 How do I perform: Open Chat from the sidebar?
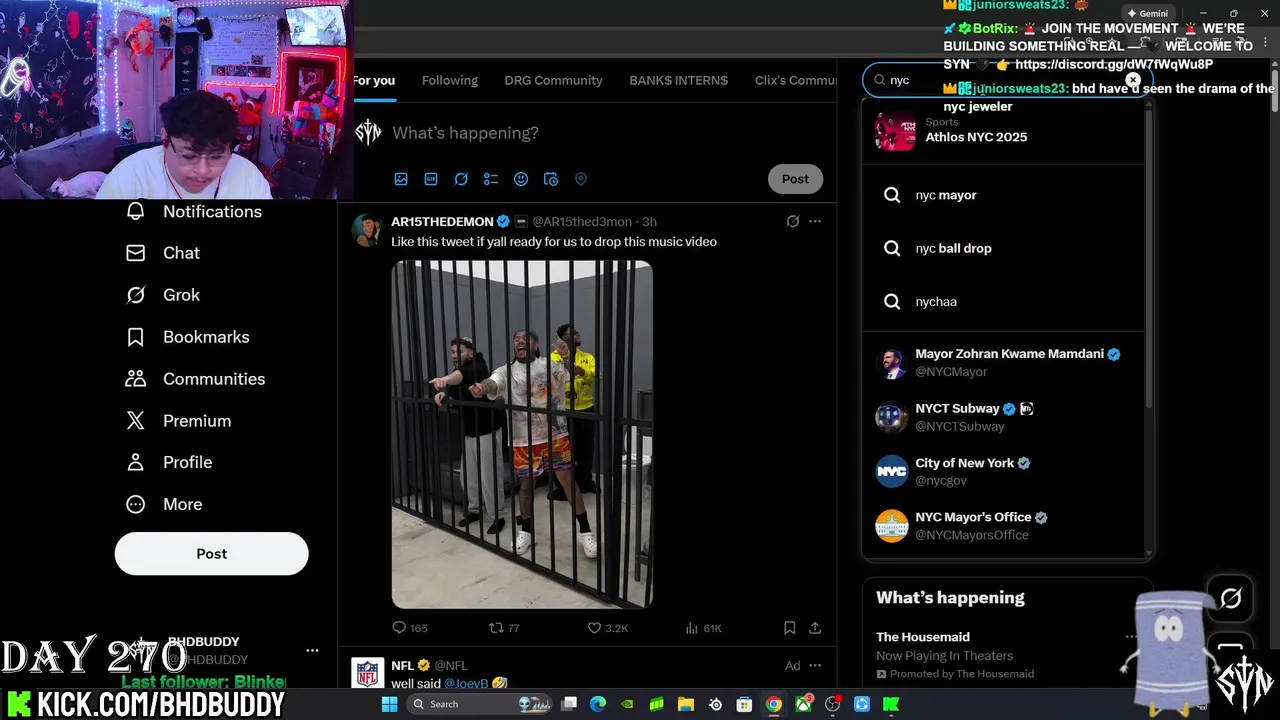(162, 253)
